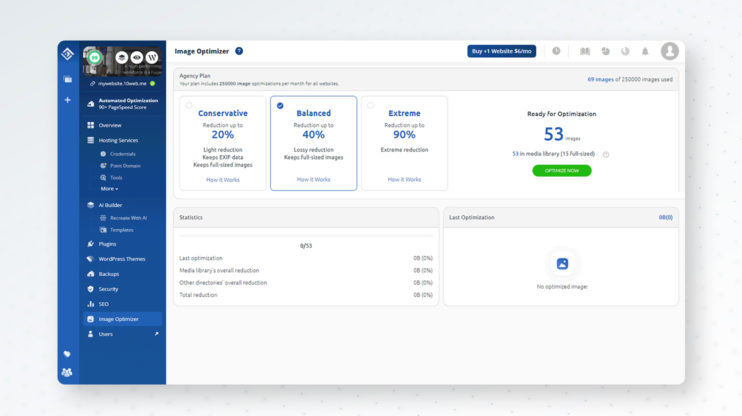Click the 69 images used link
The width and height of the screenshot is (742, 416).
[601, 80]
